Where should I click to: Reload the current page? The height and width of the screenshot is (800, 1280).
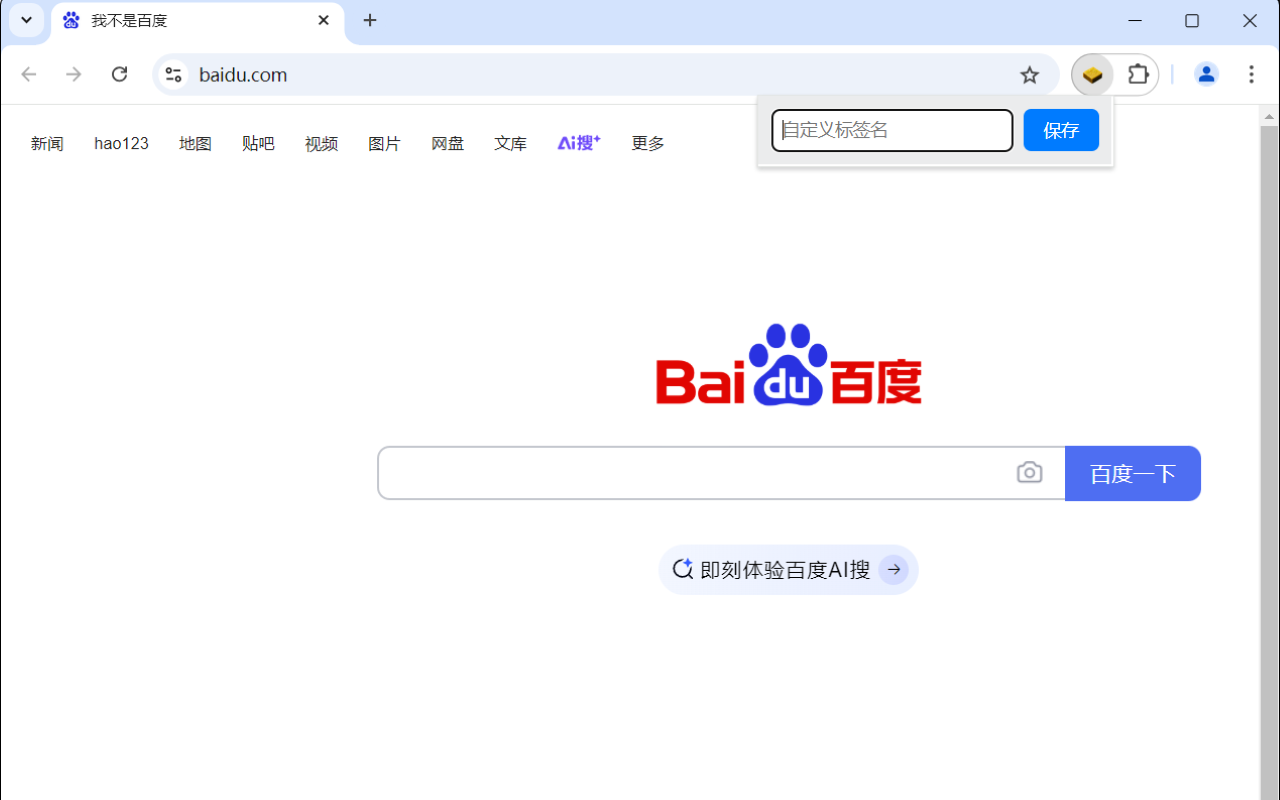point(119,74)
